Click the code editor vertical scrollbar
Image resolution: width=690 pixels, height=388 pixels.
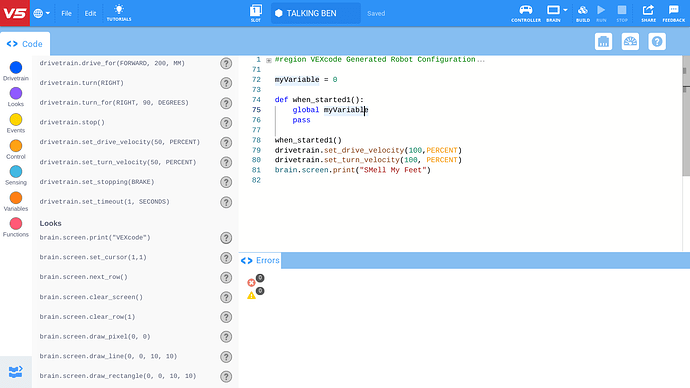(686, 116)
